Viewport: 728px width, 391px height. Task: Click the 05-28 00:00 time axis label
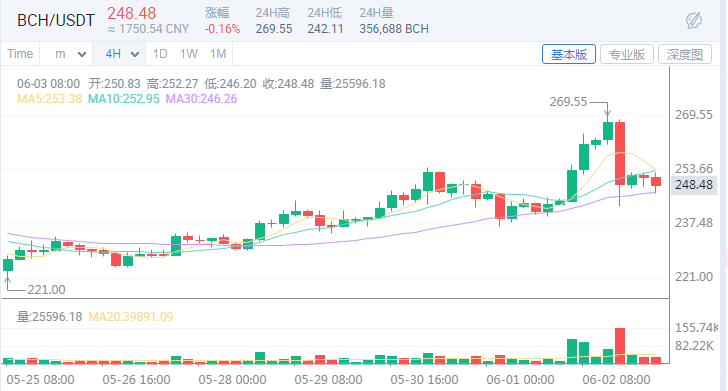pyautogui.click(x=232, y=379)
